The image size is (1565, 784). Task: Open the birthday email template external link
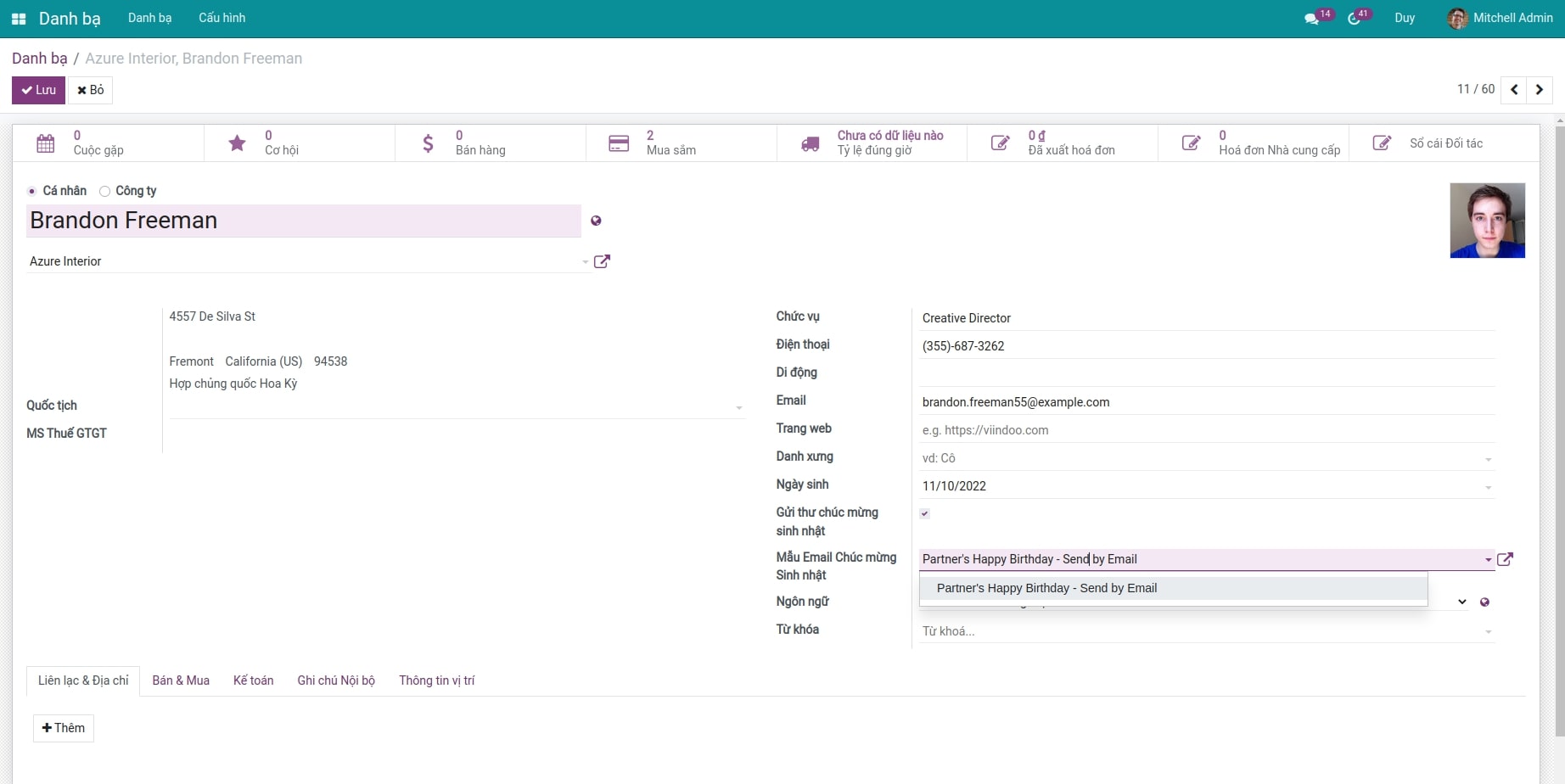pyautogui.click(x=1505, y=559)
